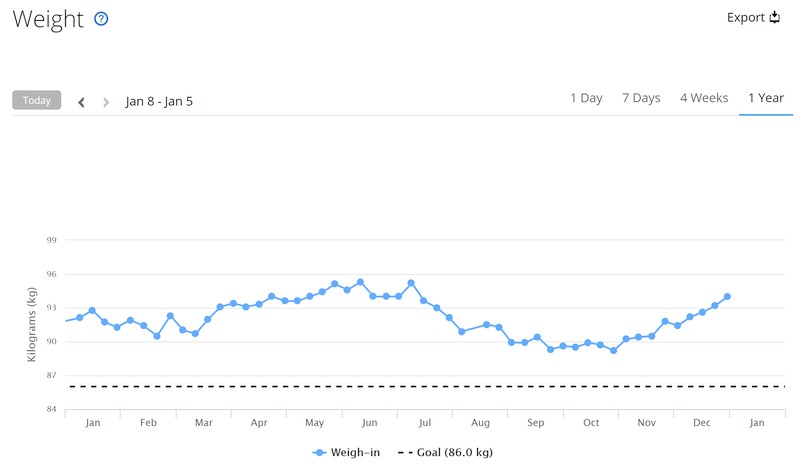Switch to the 7 Days tab
Screen dimensions: 800x466
click(x=641, y=98)
